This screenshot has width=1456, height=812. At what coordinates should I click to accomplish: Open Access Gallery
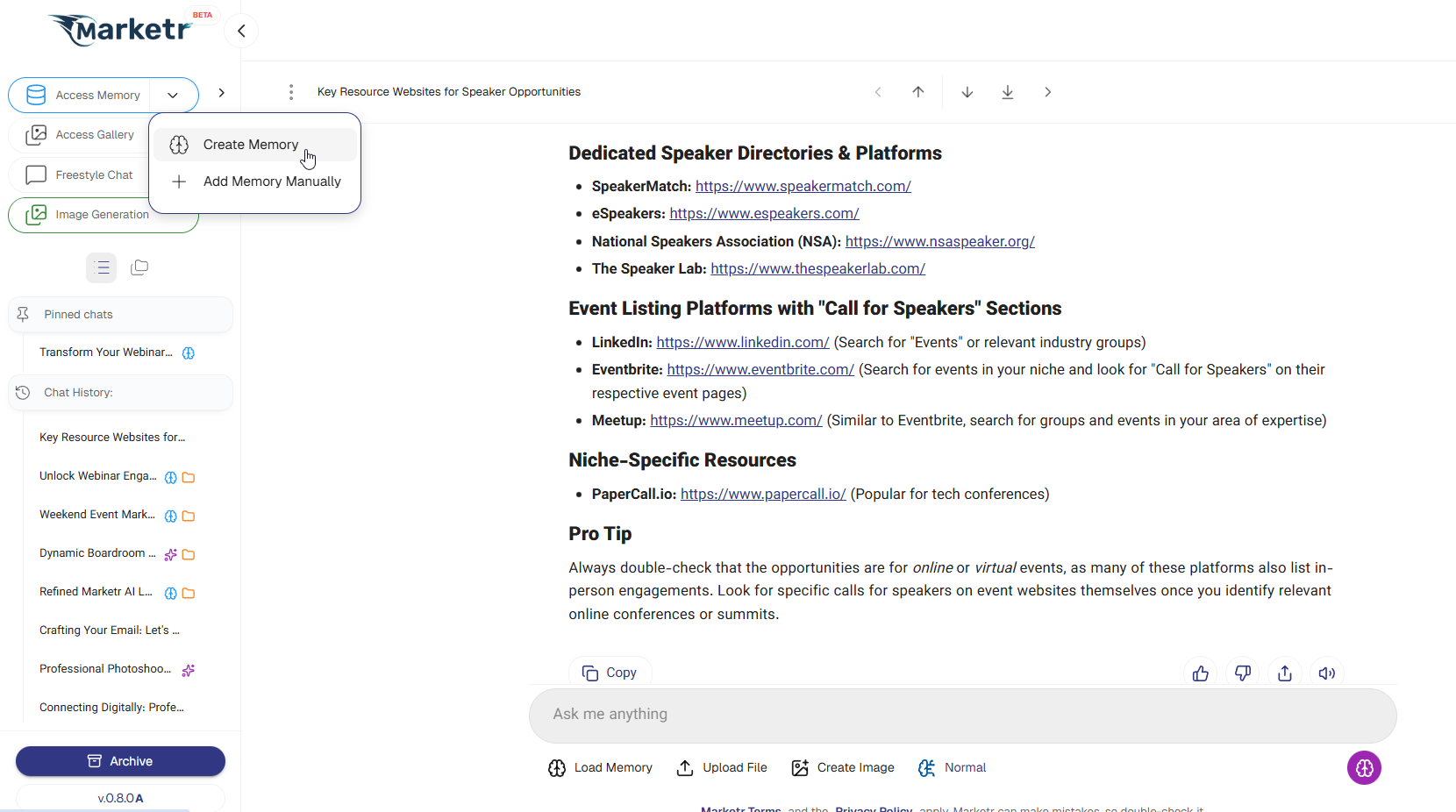coord(81,135)
